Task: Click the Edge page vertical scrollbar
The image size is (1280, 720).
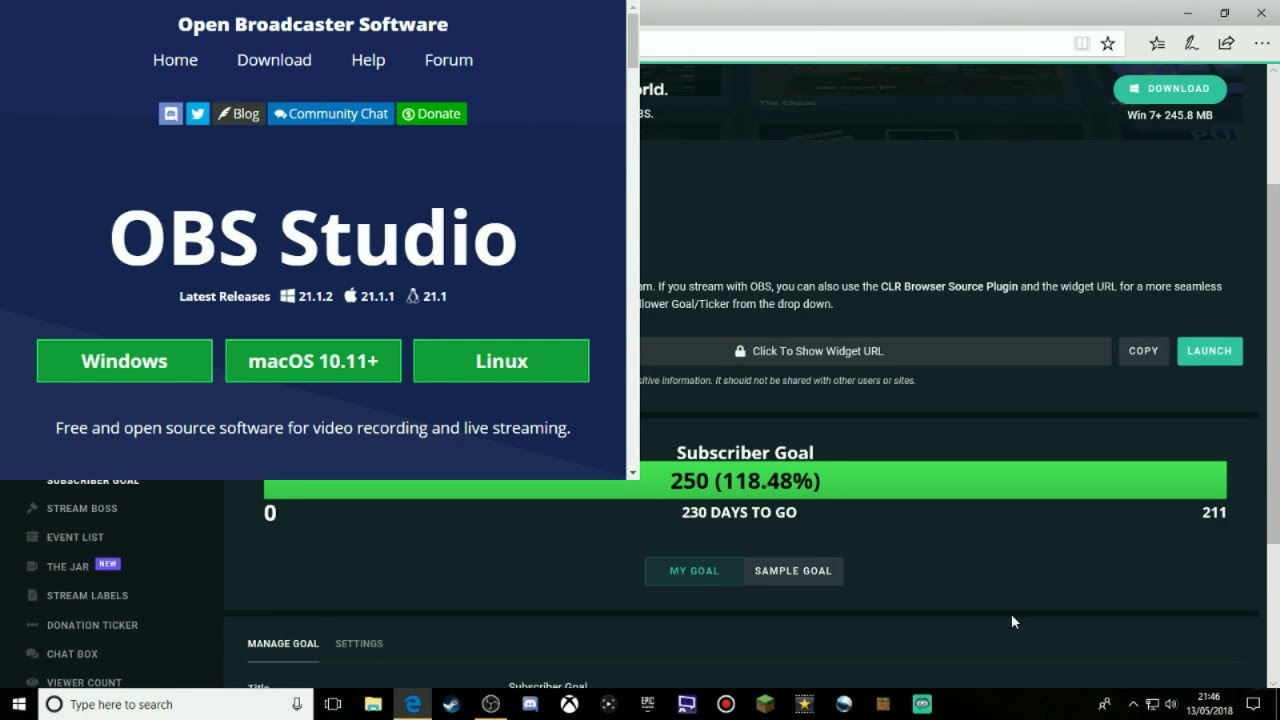Action: (1273, 364)
